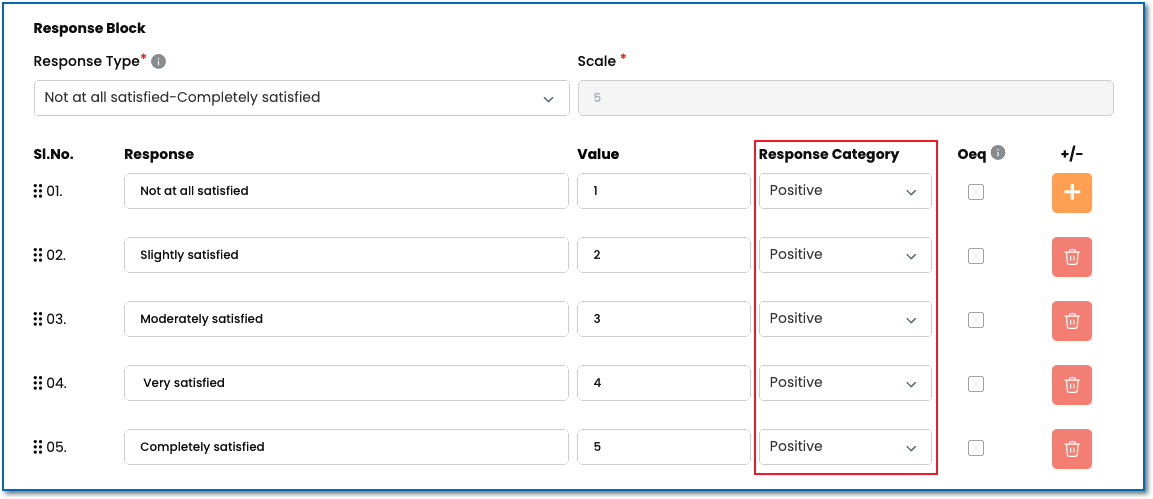The height and width of the screenshot is (499, 1153).
Task: Click the drag handle for row 03
Action: point(38,319)
